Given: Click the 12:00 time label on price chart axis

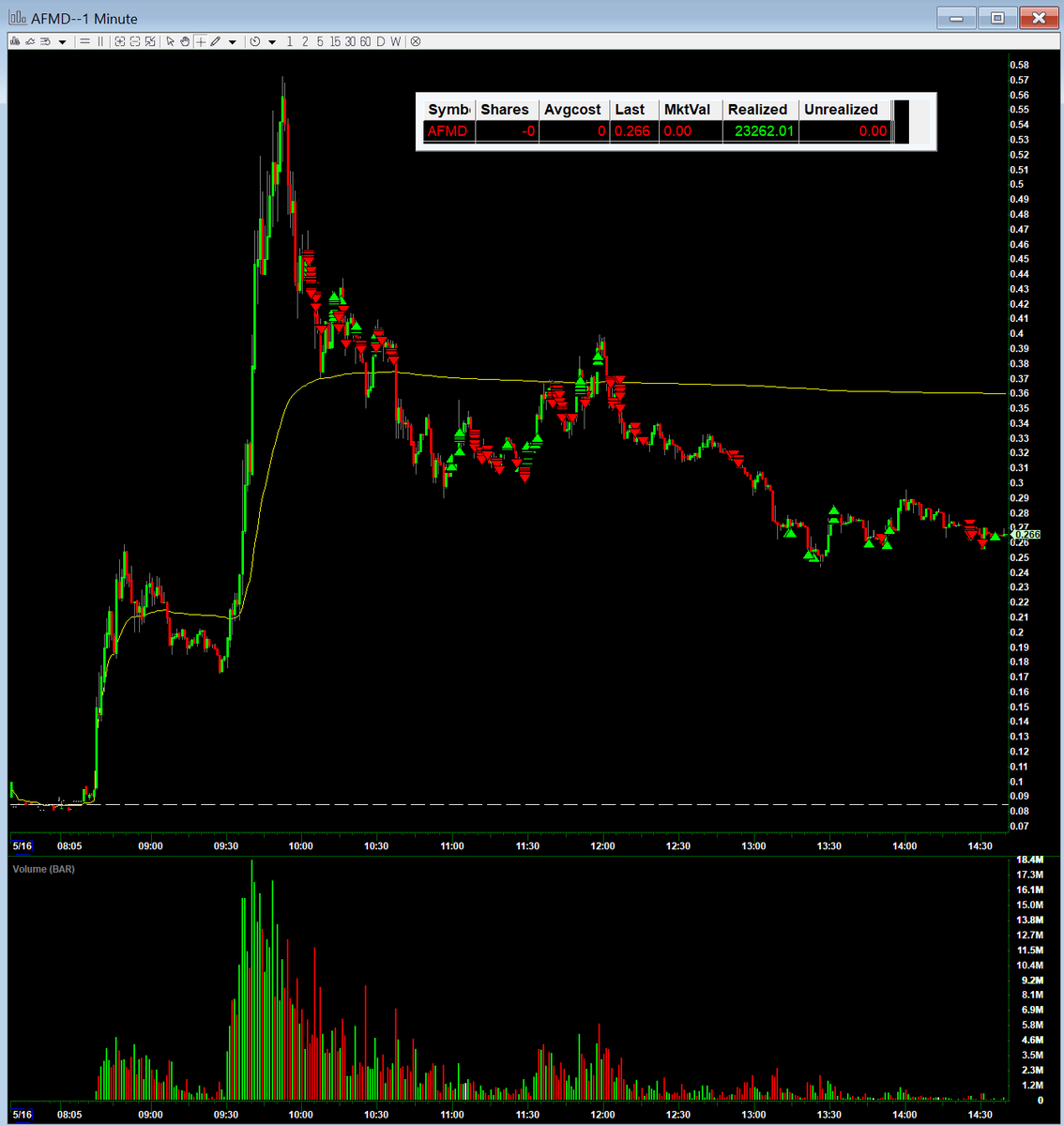Looking at the screenshot, I should [x=602, y=846].
